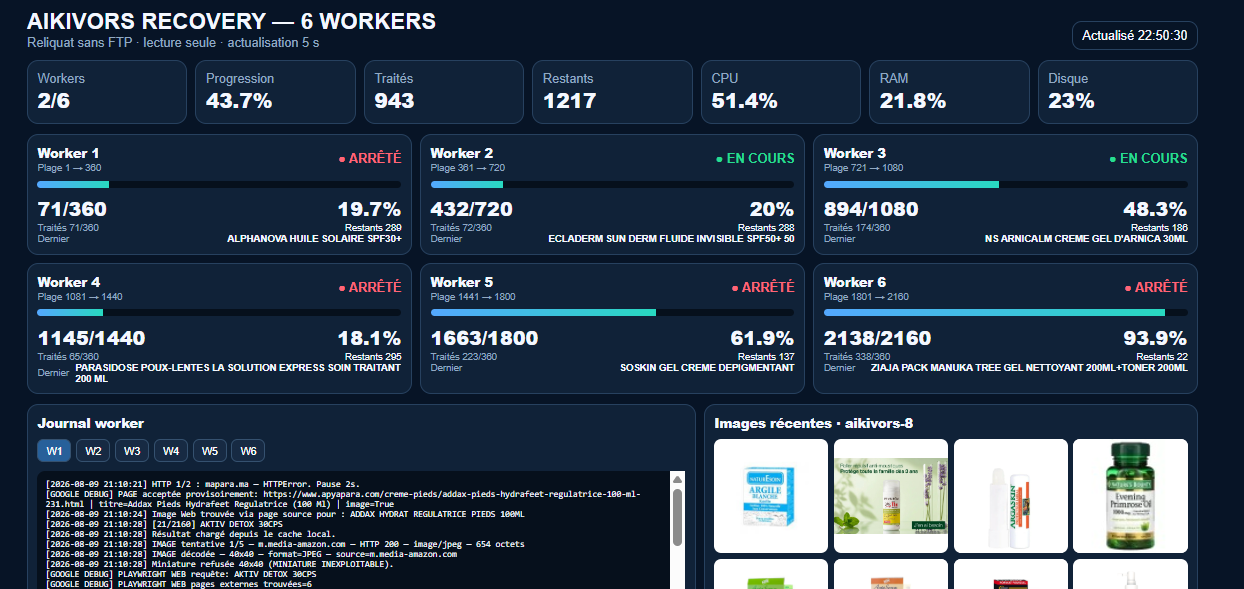Viewport: 1244px width, 589px height.
Task: Click the Worker 4 progress bar
Action: [219, 313]
